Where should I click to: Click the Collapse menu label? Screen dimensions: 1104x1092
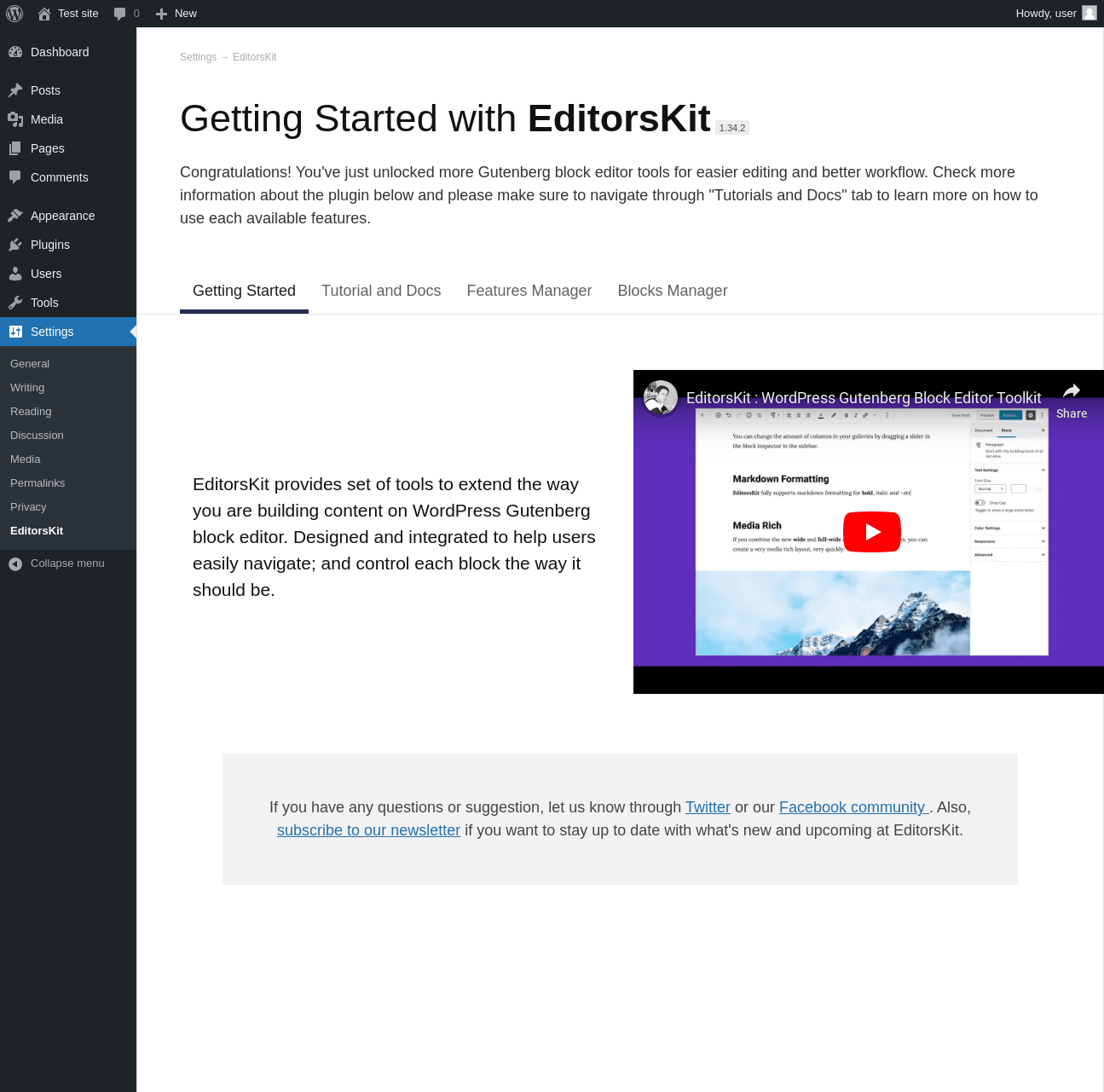pyautogui.click(x=67, y=563)
